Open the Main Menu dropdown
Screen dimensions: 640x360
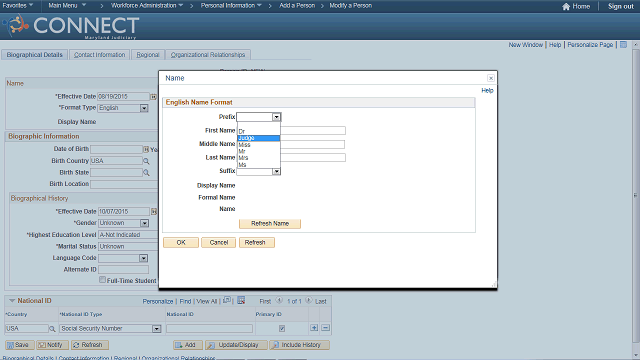point(67,6)
